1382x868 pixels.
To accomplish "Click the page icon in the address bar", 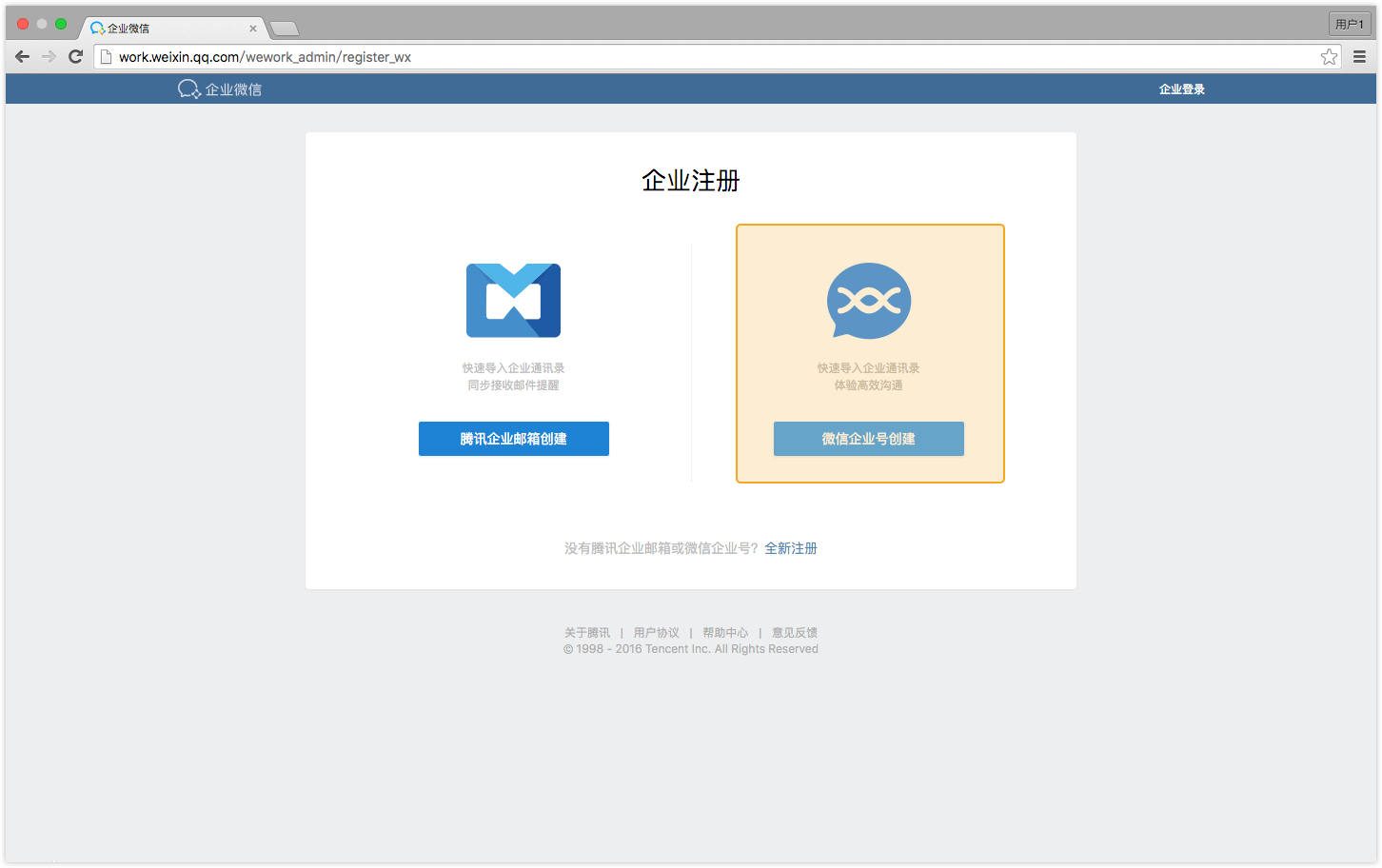I will click(107, 57).
